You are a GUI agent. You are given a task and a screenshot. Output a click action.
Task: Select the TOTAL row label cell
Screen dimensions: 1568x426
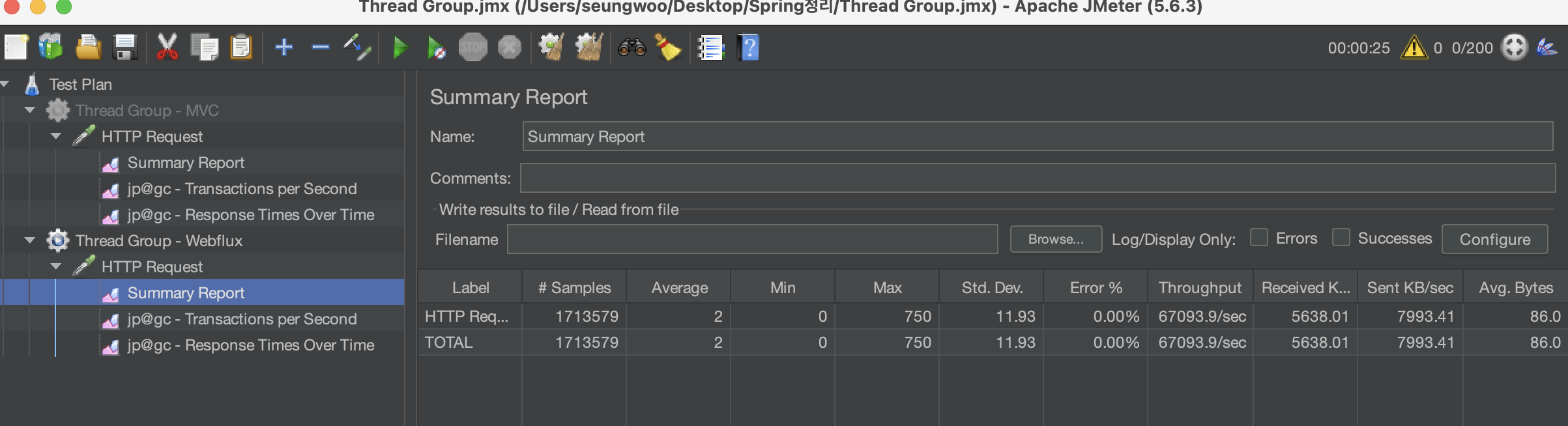click(470, 342)
